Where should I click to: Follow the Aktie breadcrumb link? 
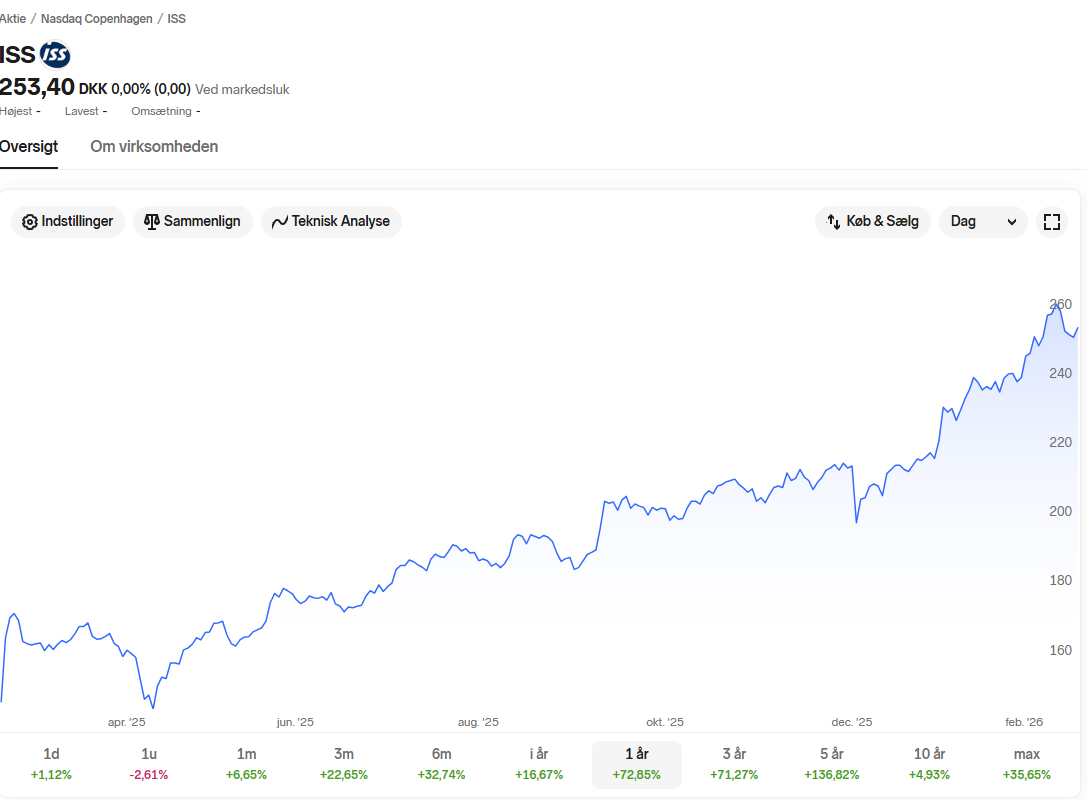[13, 19]
